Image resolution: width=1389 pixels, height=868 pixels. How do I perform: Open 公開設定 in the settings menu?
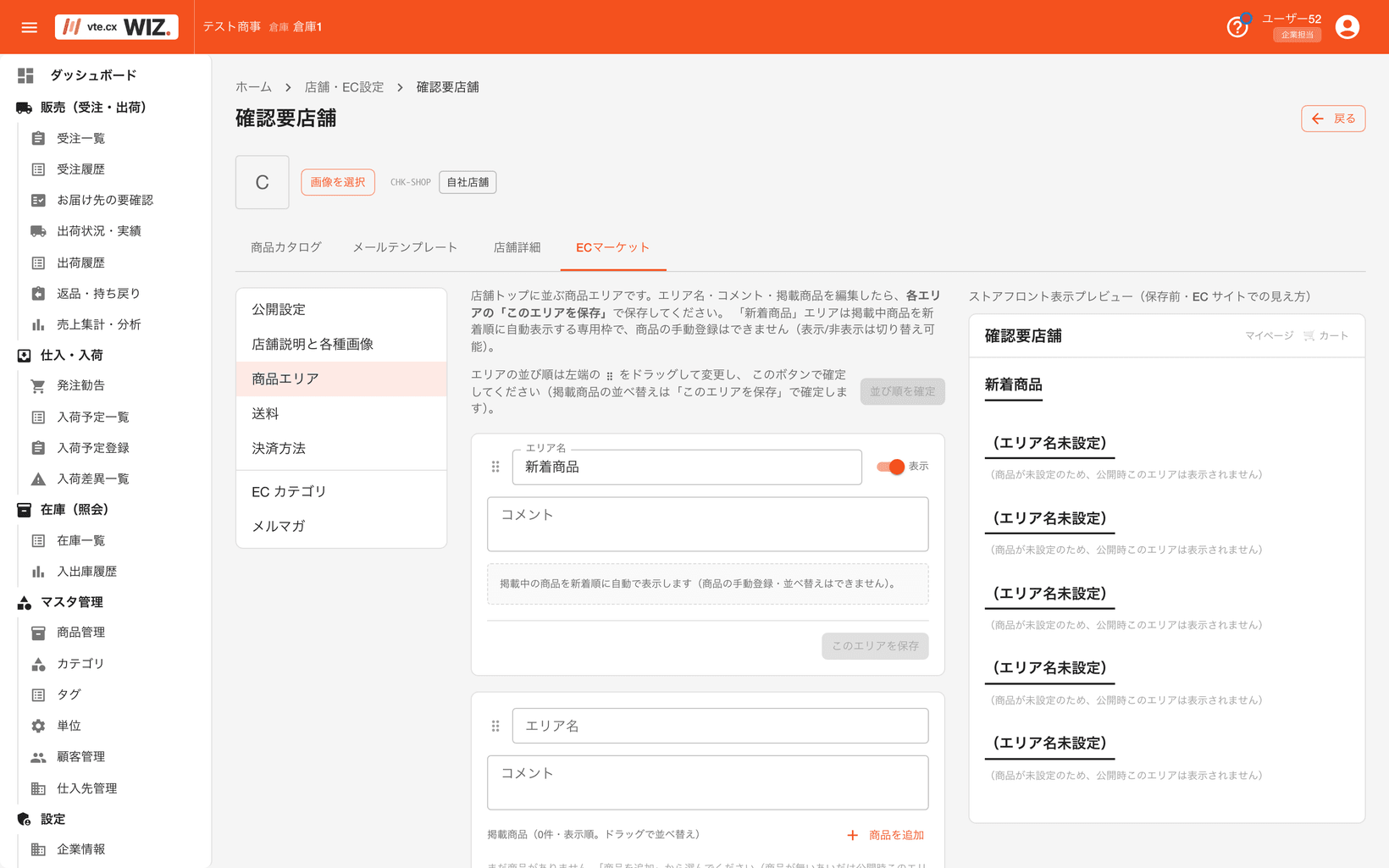coord(341,310)
